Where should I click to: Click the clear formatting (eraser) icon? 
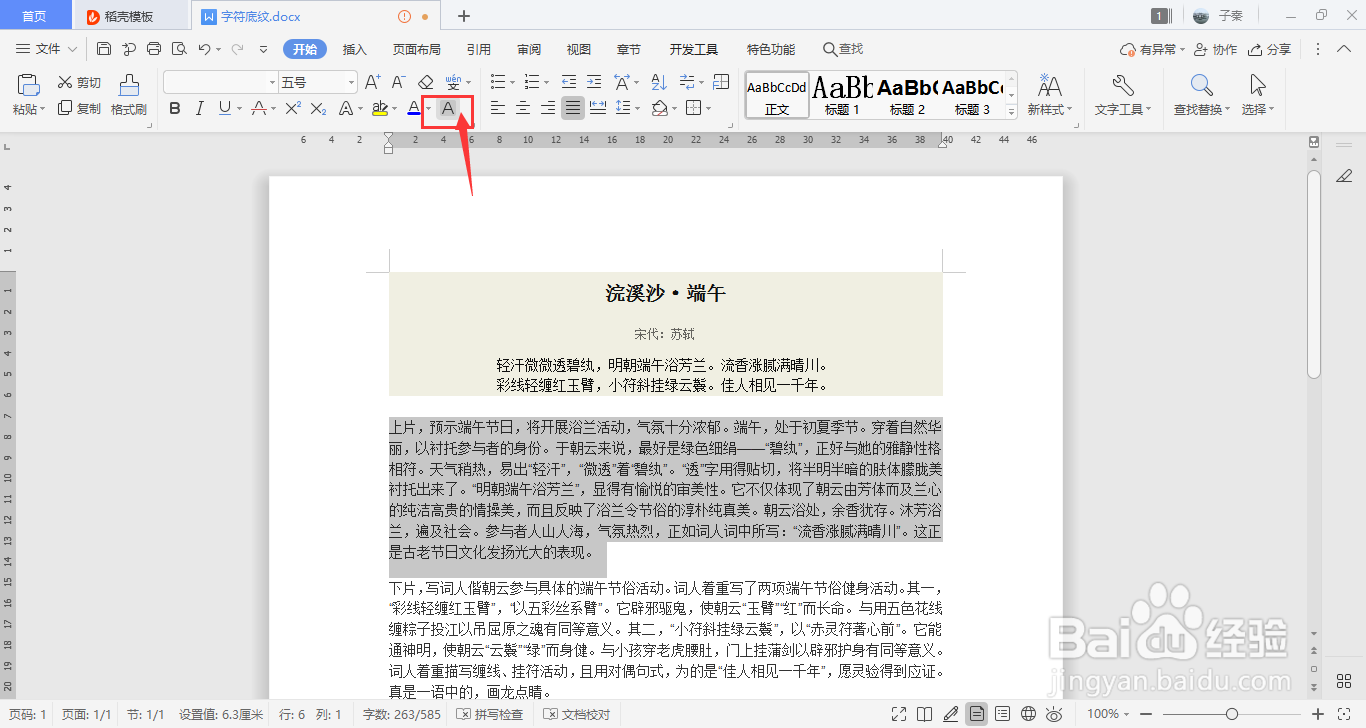click(x=424, y=81)
